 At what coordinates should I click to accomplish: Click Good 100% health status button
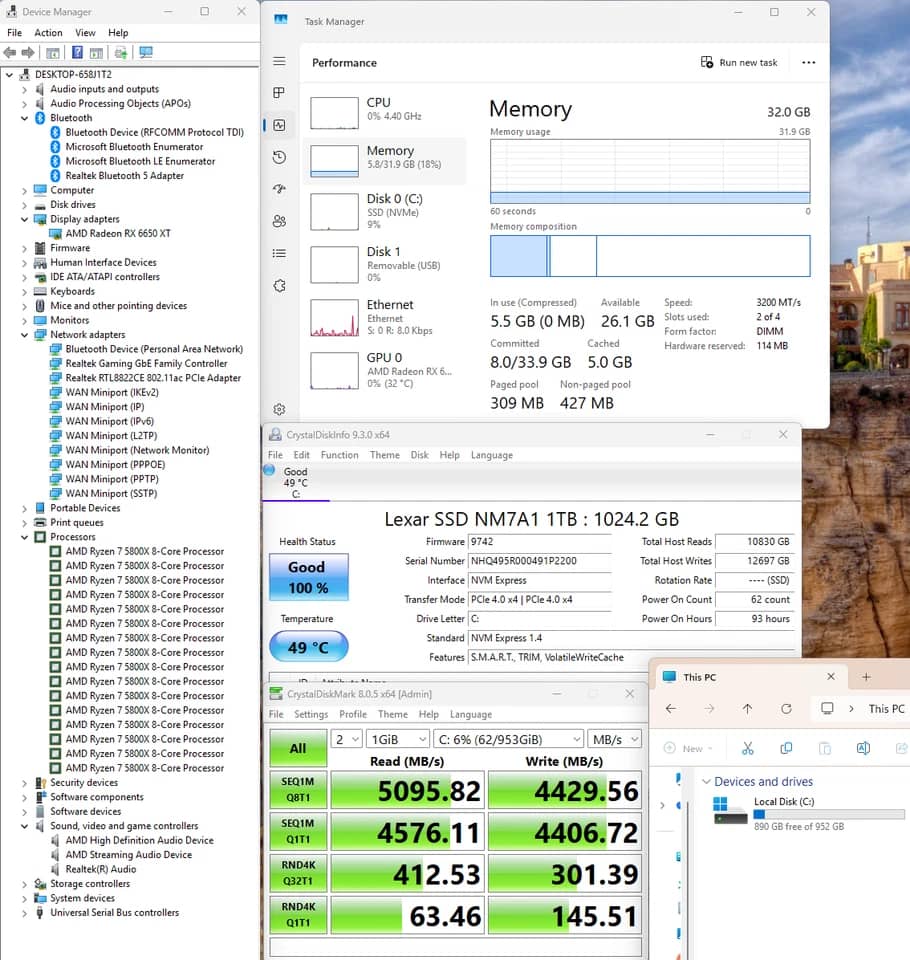point(309,577)
